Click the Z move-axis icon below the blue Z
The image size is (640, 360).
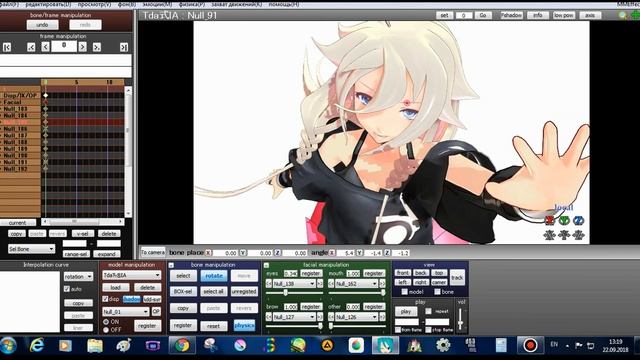tap(578, 235)
